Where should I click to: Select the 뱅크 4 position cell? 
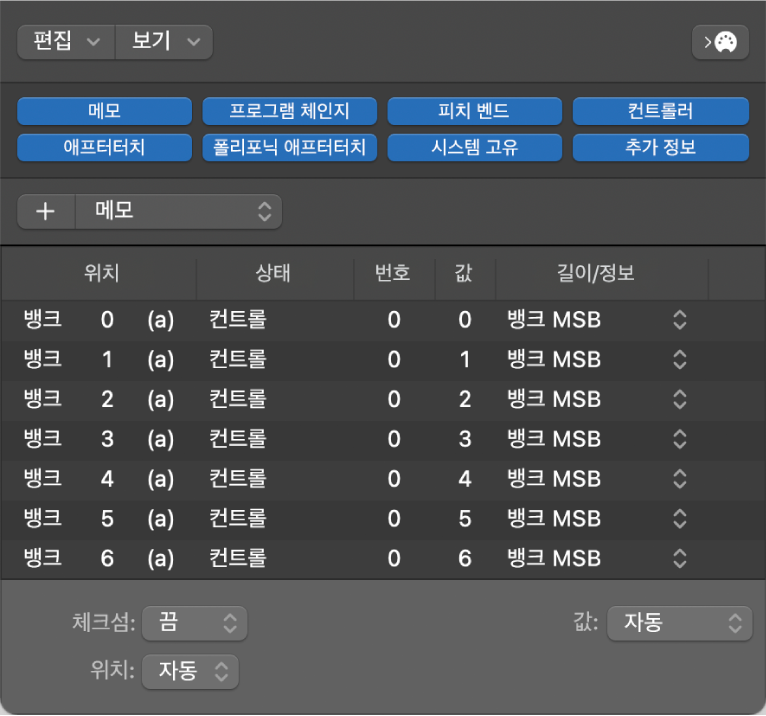click(99, 479)
